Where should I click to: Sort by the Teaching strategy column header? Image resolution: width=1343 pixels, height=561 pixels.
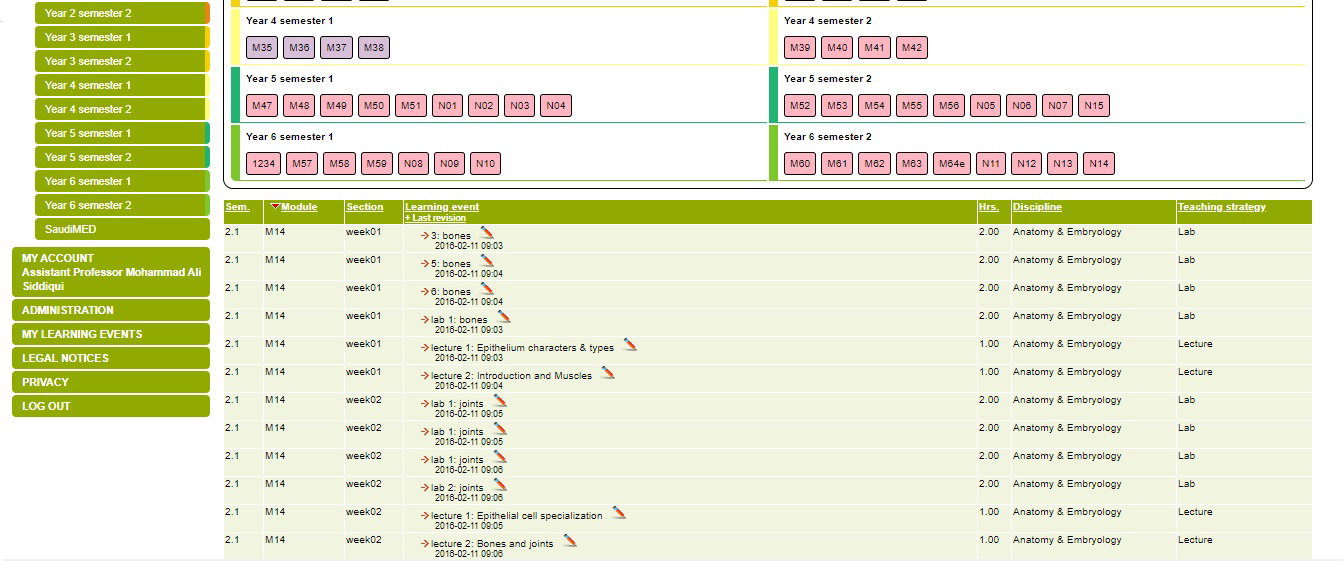(1221, 207)
